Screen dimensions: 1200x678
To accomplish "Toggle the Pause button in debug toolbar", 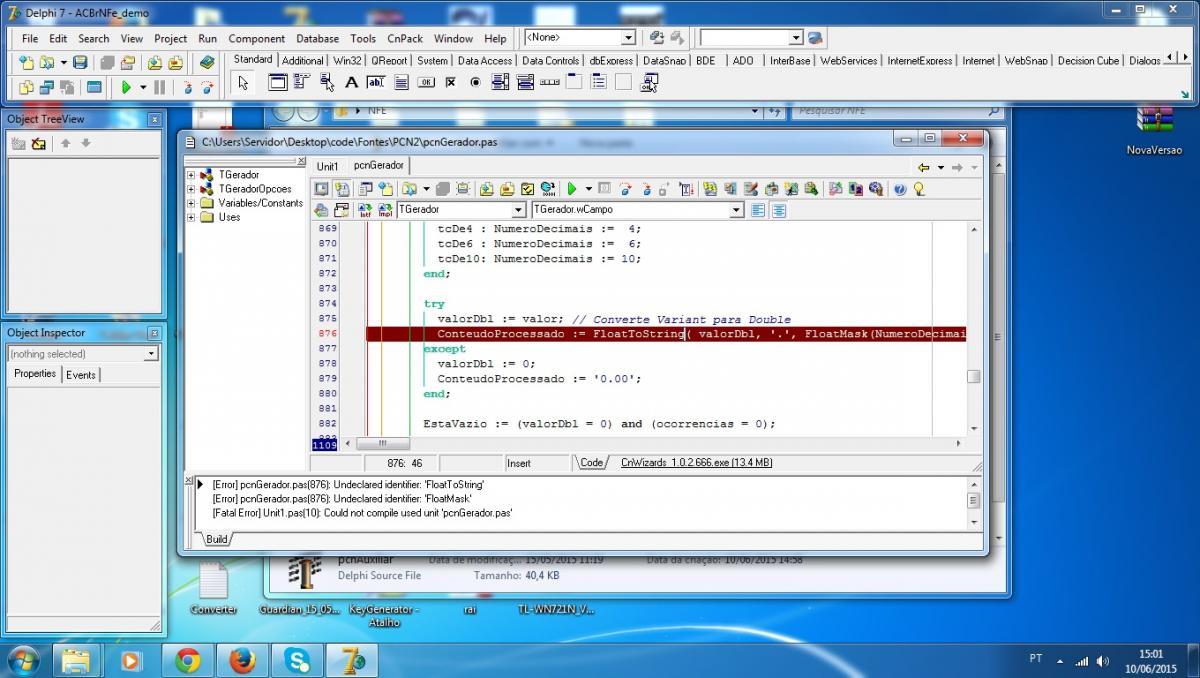I will pyautogui.click(x=160, y=87).
